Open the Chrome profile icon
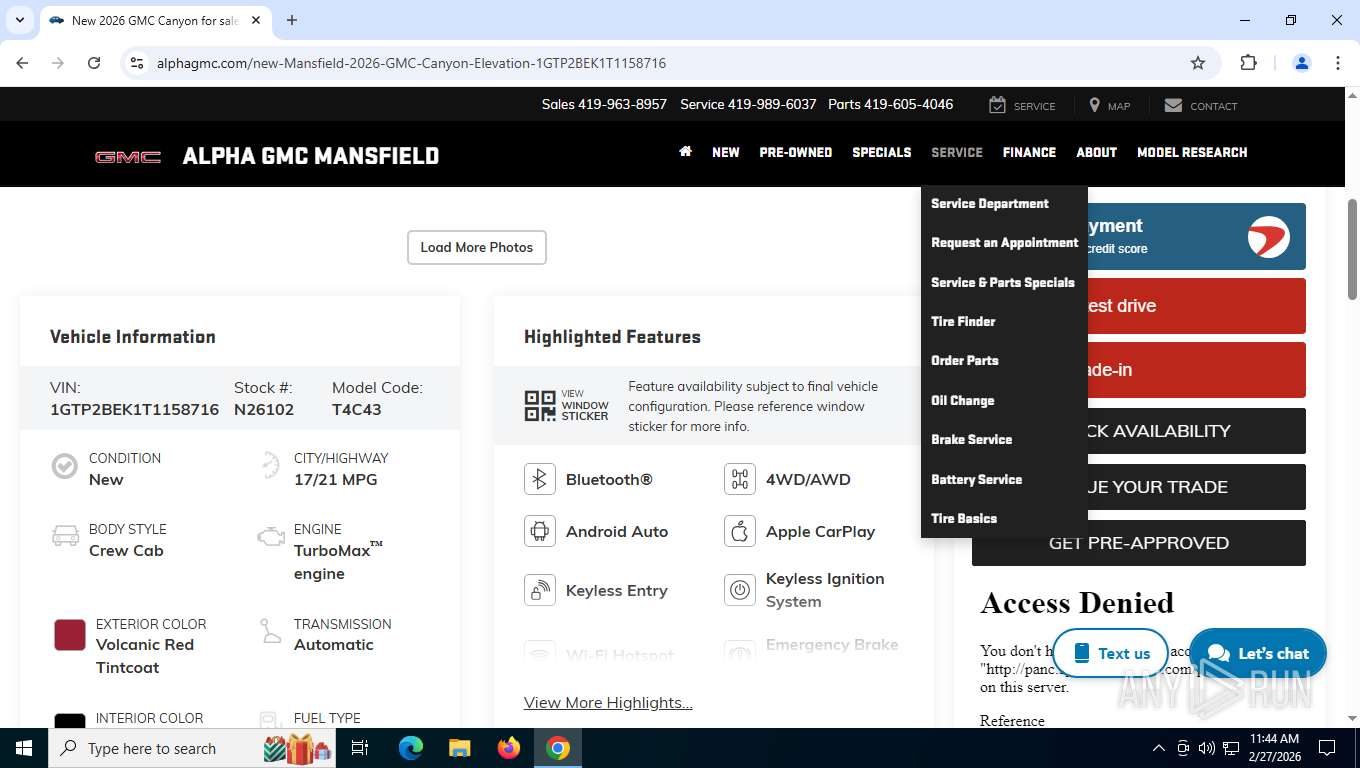 click(1302, 63)
